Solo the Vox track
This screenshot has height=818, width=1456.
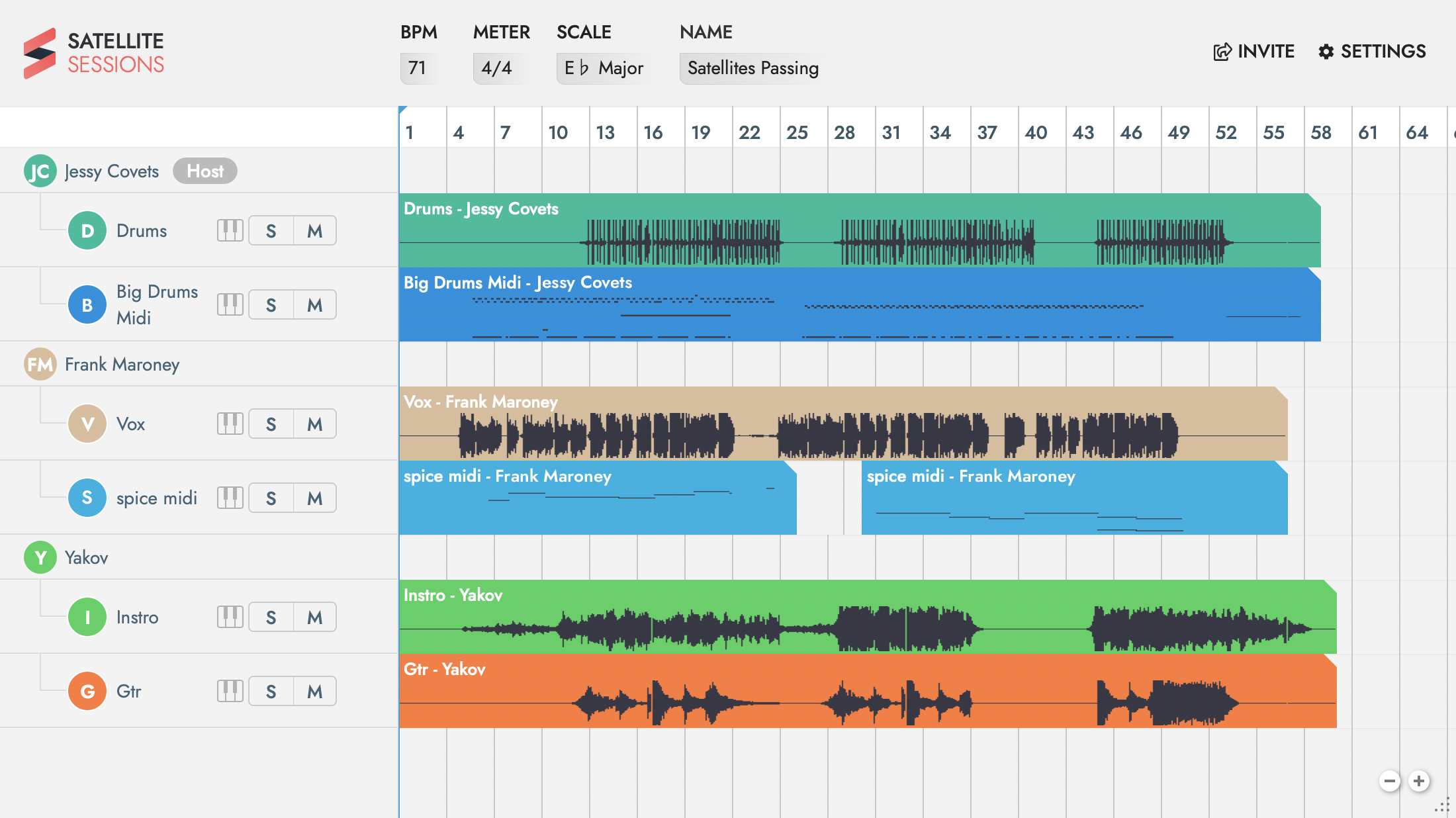271,424
